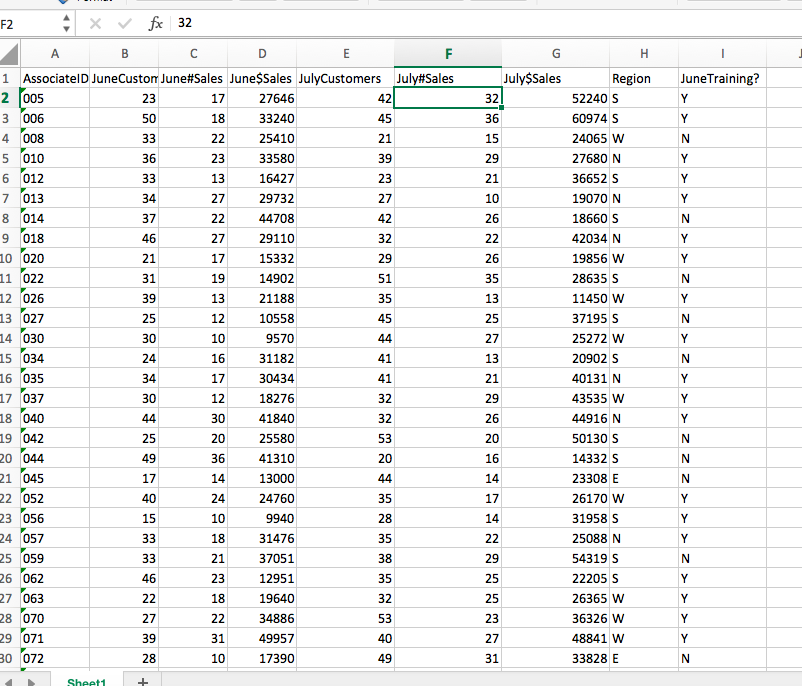Click the right sheet navigation arrow
802x686 pixels.
[28, 679]
